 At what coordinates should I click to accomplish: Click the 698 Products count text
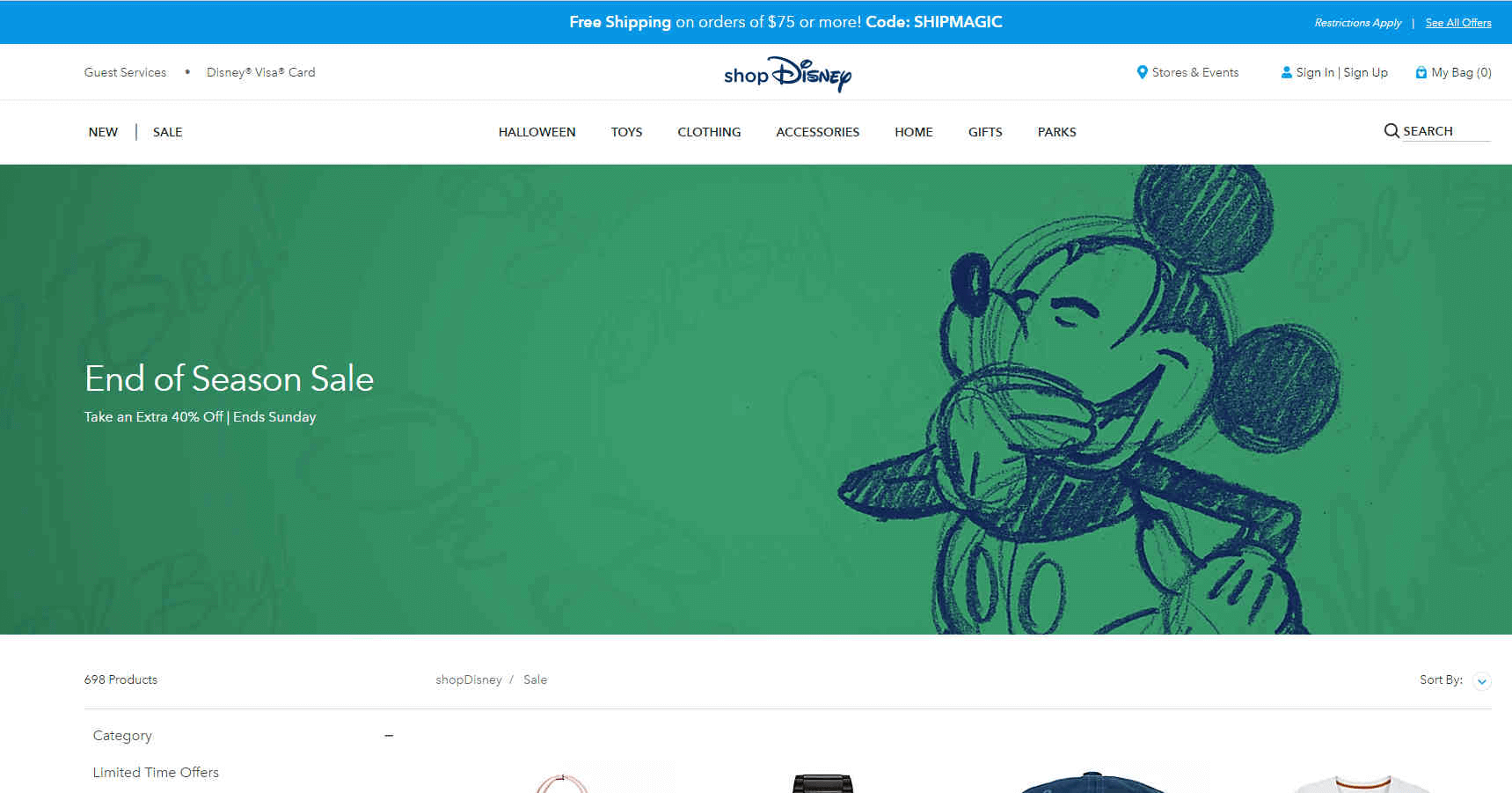pyautogui.click(x=121, y=679)
